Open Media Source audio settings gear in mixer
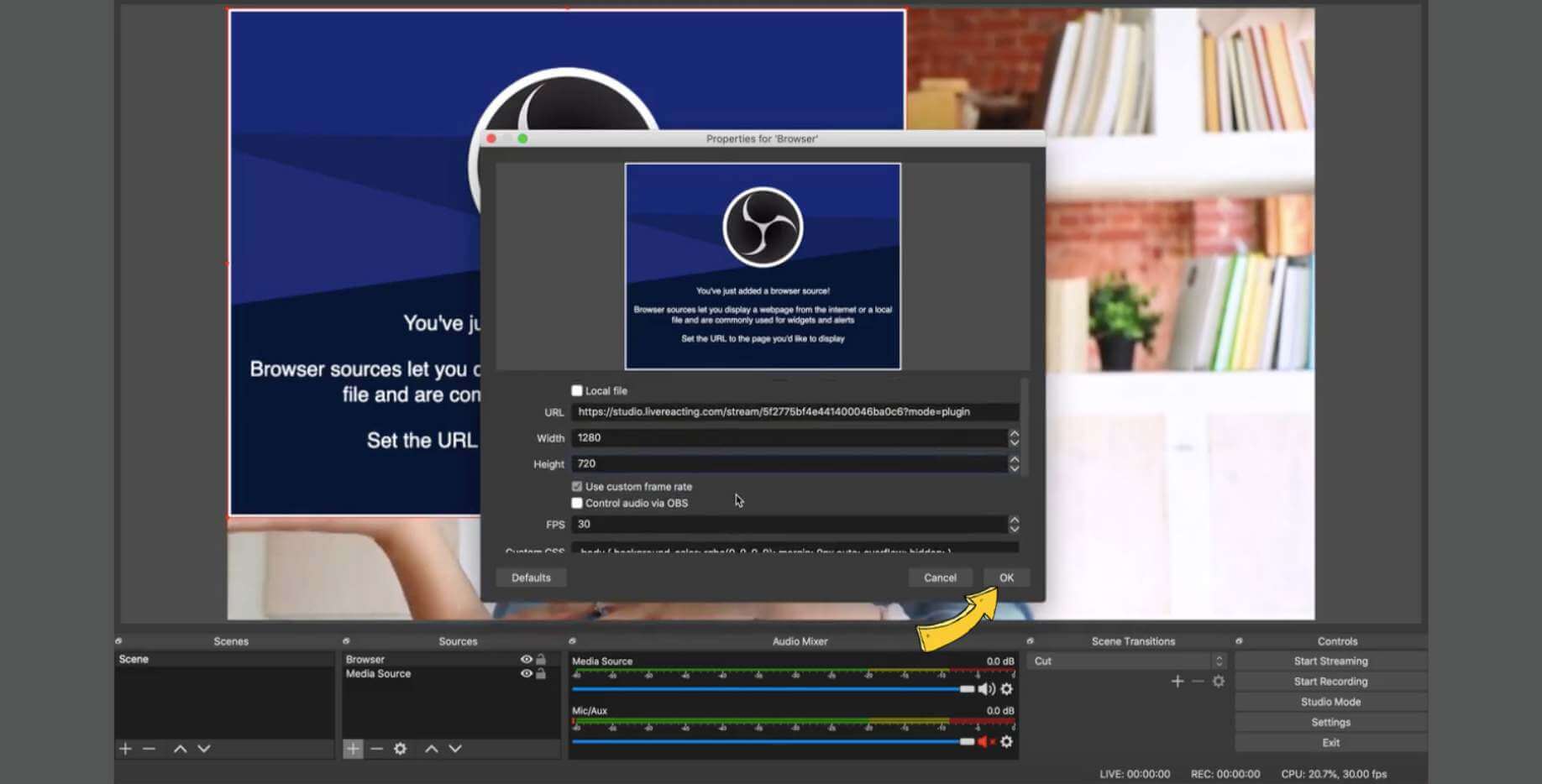 pyautogui.click(x=1007, y=690)
